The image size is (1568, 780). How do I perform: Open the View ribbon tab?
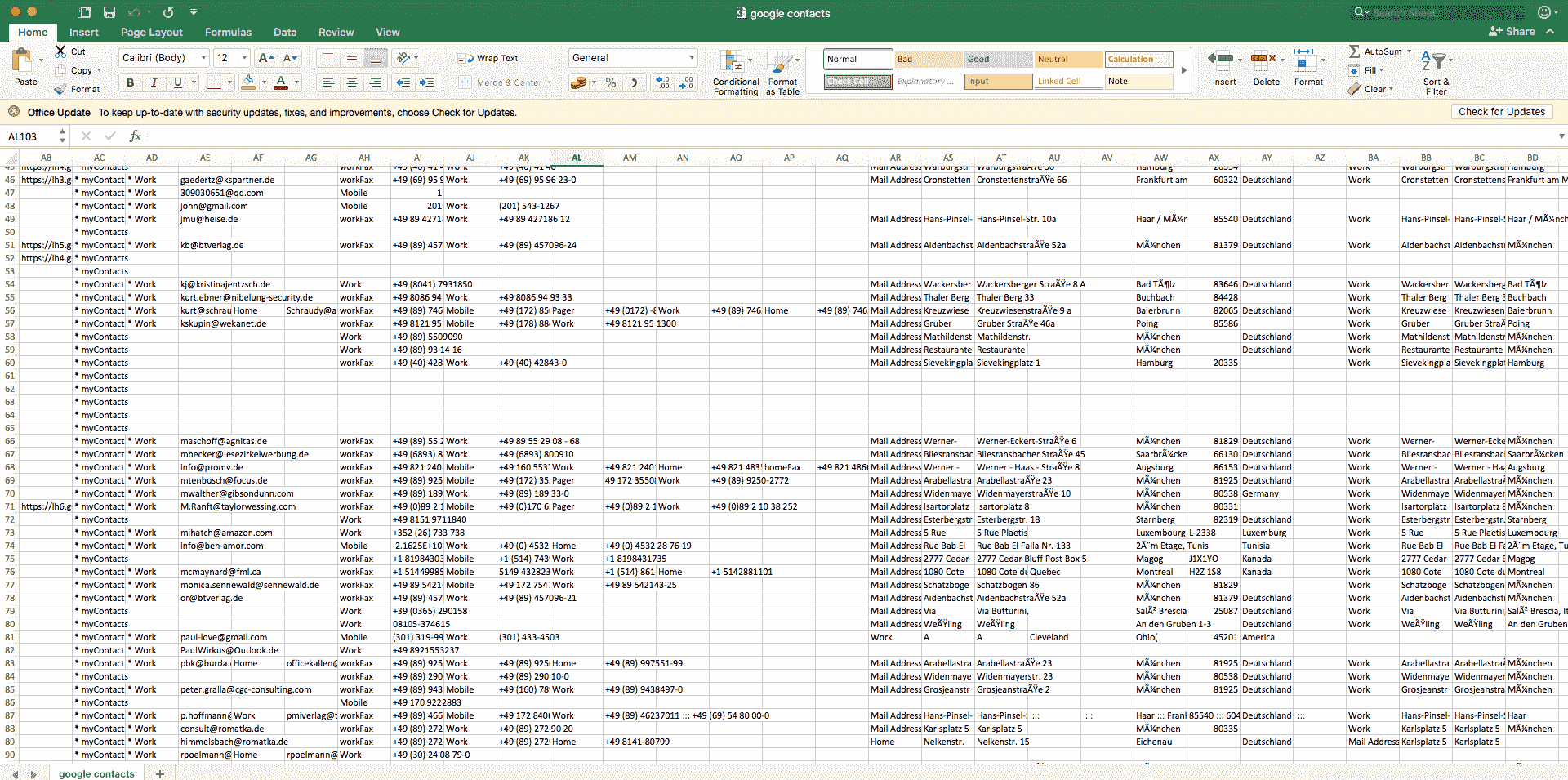(x=387, y=32)
